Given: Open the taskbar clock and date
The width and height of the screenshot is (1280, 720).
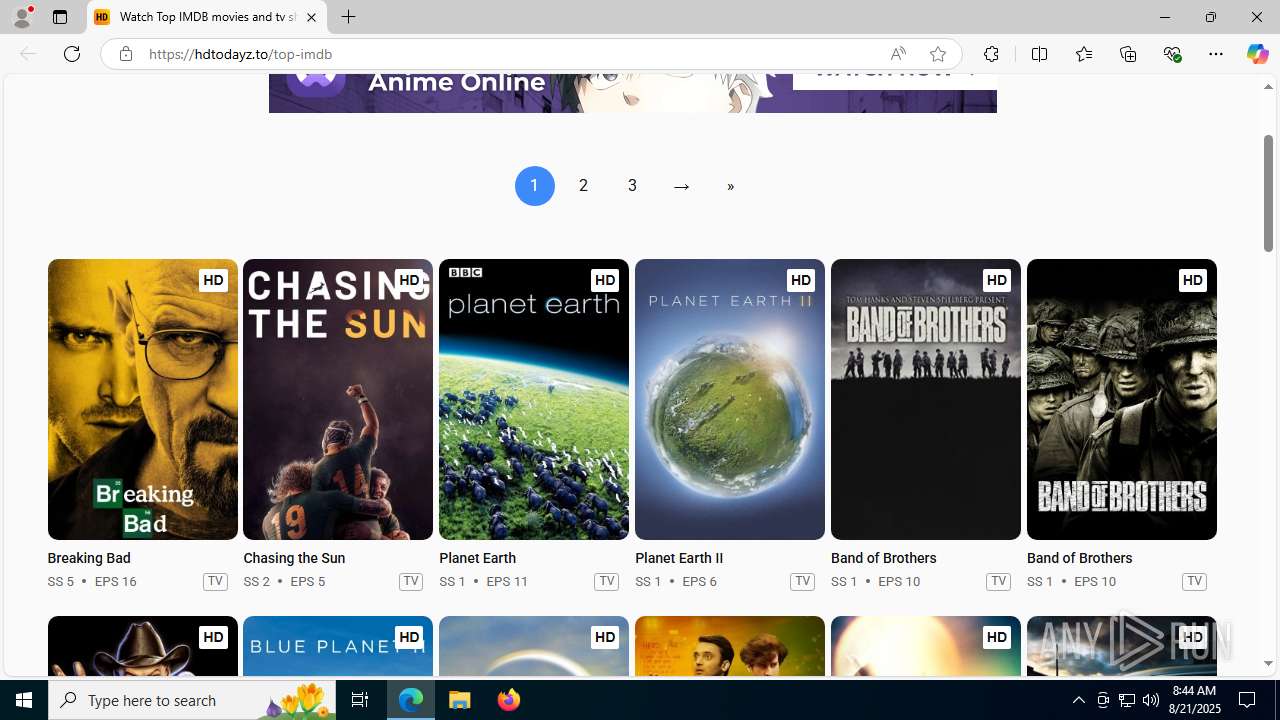Looking at the screenshot, I should point(1194,700).
